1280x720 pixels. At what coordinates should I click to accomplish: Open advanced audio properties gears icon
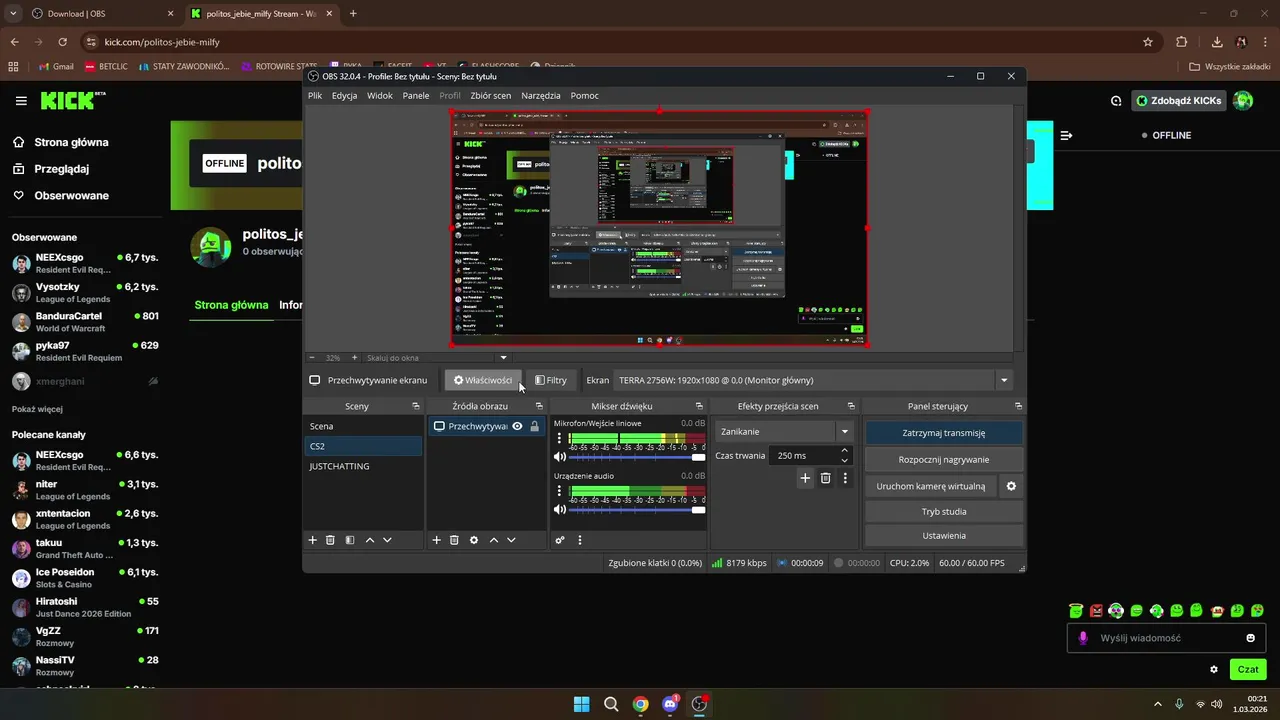(560, 540)
